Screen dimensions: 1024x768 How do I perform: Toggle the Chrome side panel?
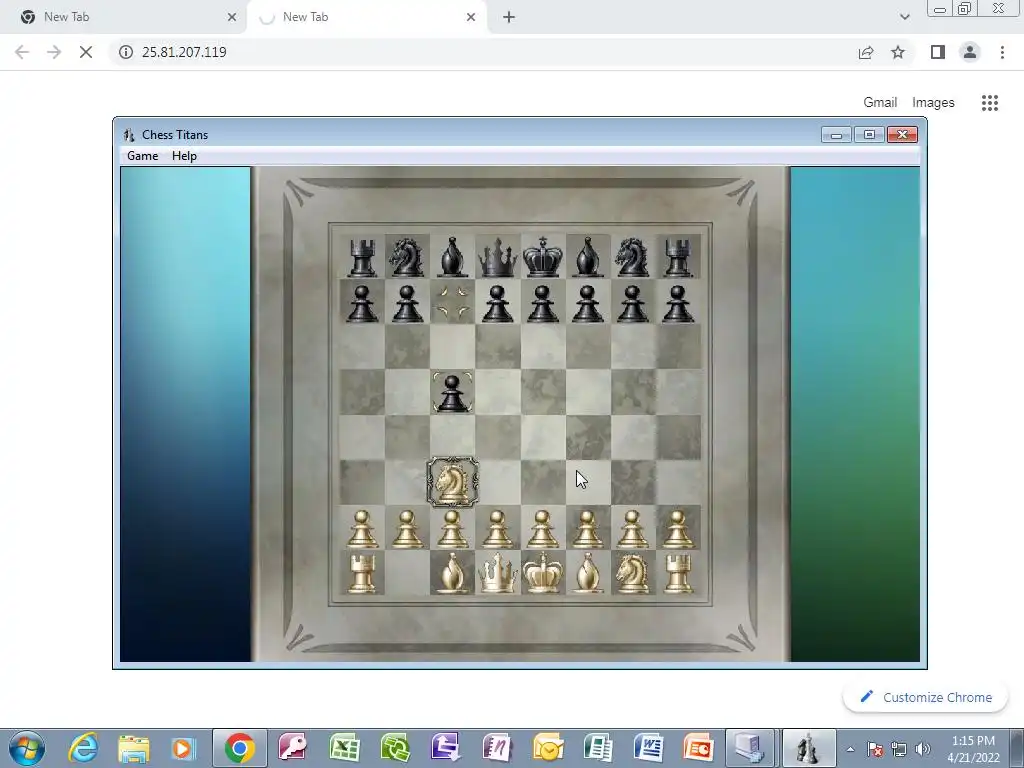tap(938, 52)
